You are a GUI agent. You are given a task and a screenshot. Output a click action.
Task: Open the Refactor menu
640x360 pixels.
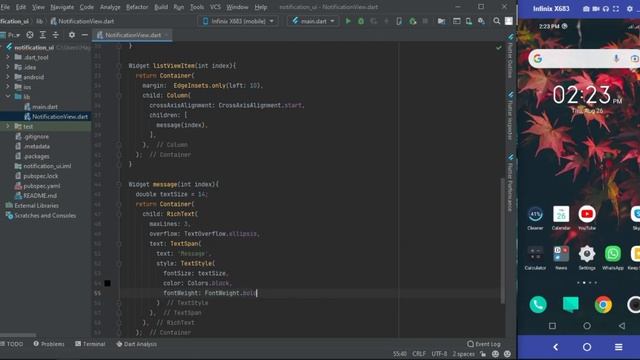[137, 7]
